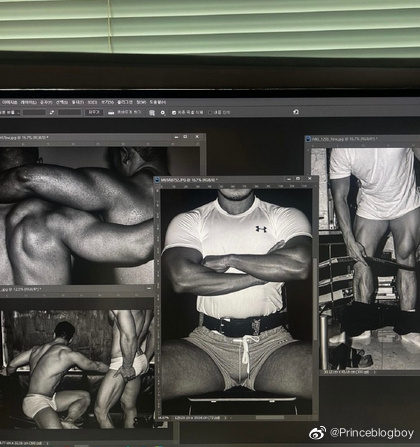Click the file icon on IMG_1255 document title
420x447 pixels.
308,139
